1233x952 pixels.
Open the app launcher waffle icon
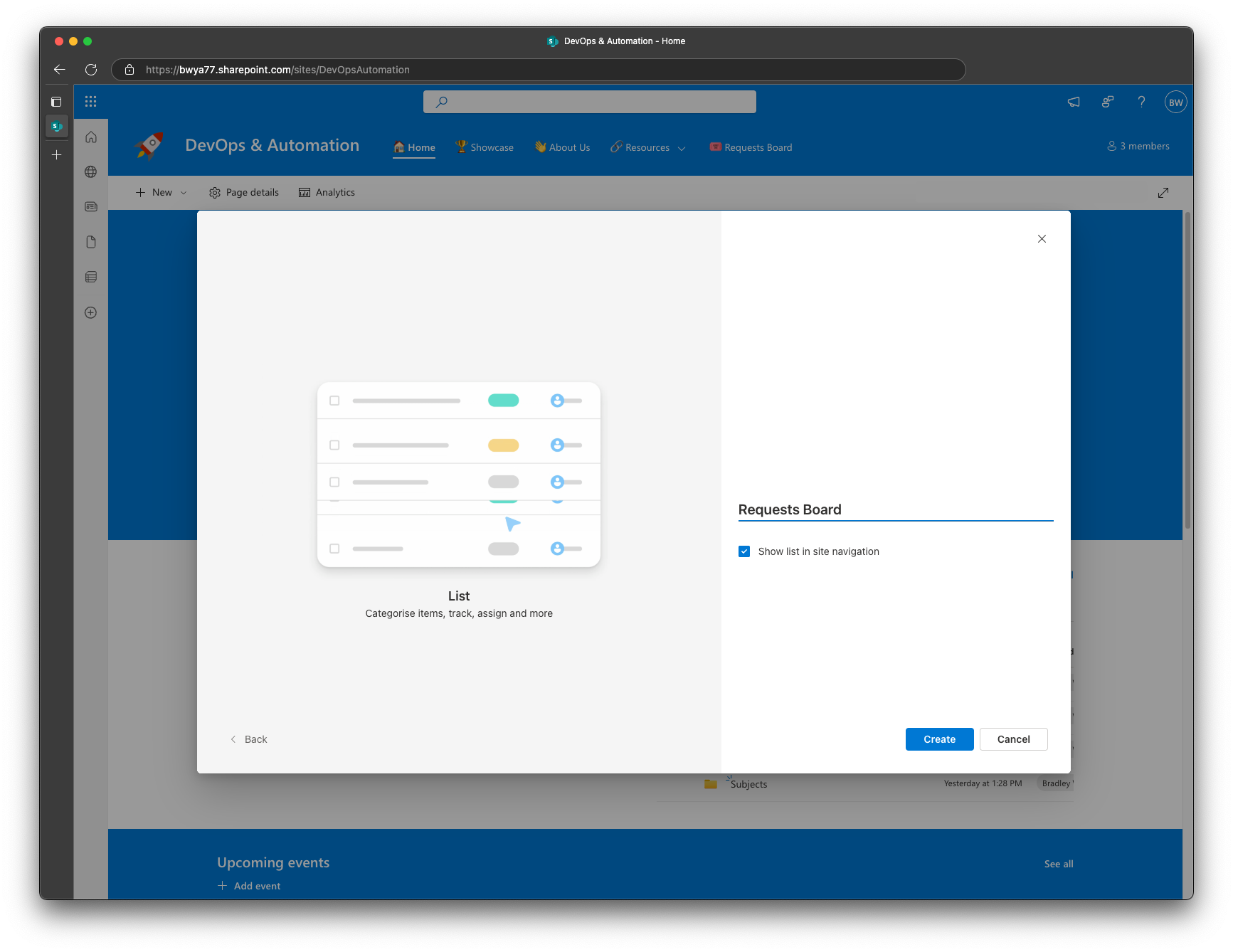[x=90, y=102]
